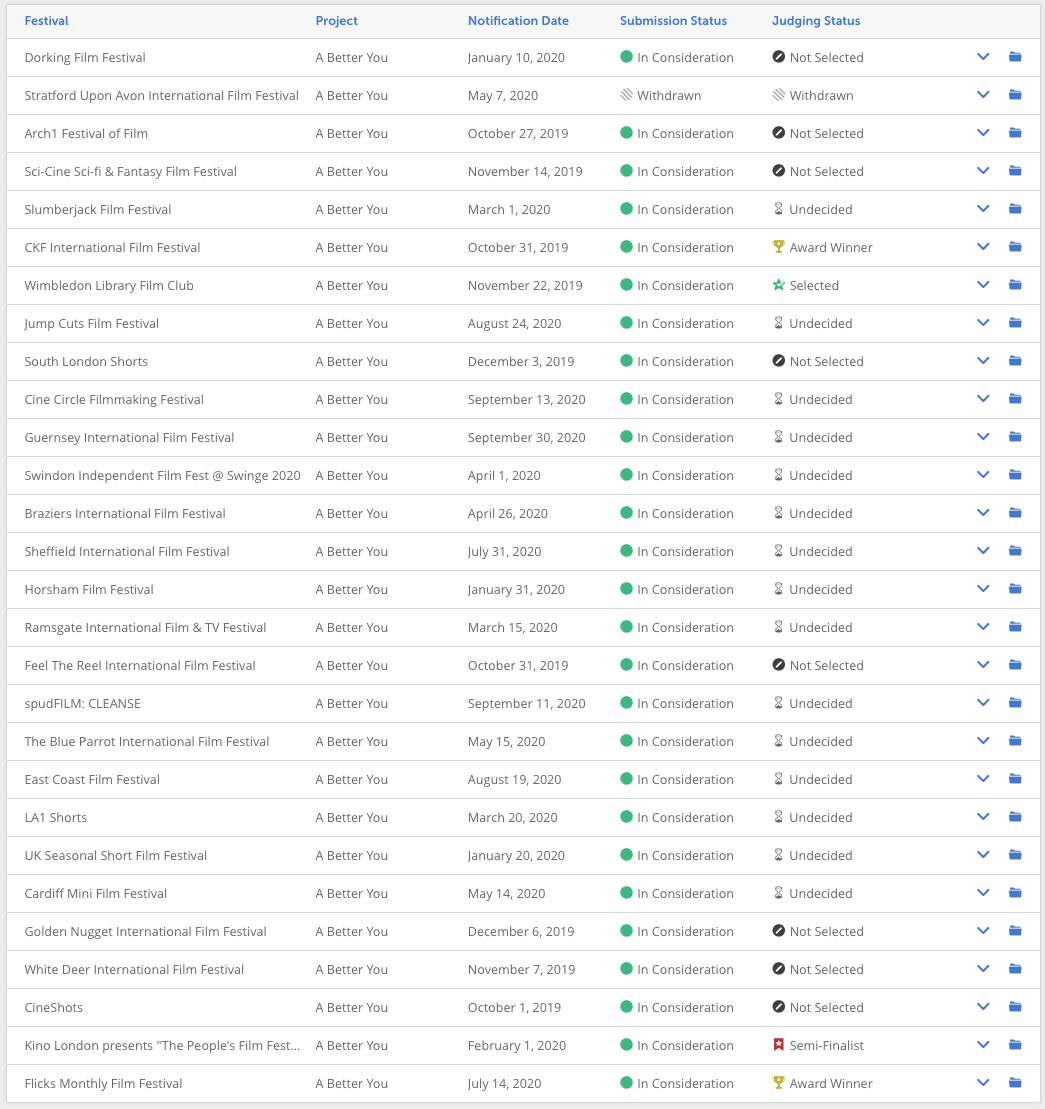Click the hourglass Undecided icon for Slumberjack Film Festival
This screenshot has height=1109, width=1045.
point(778,209)
